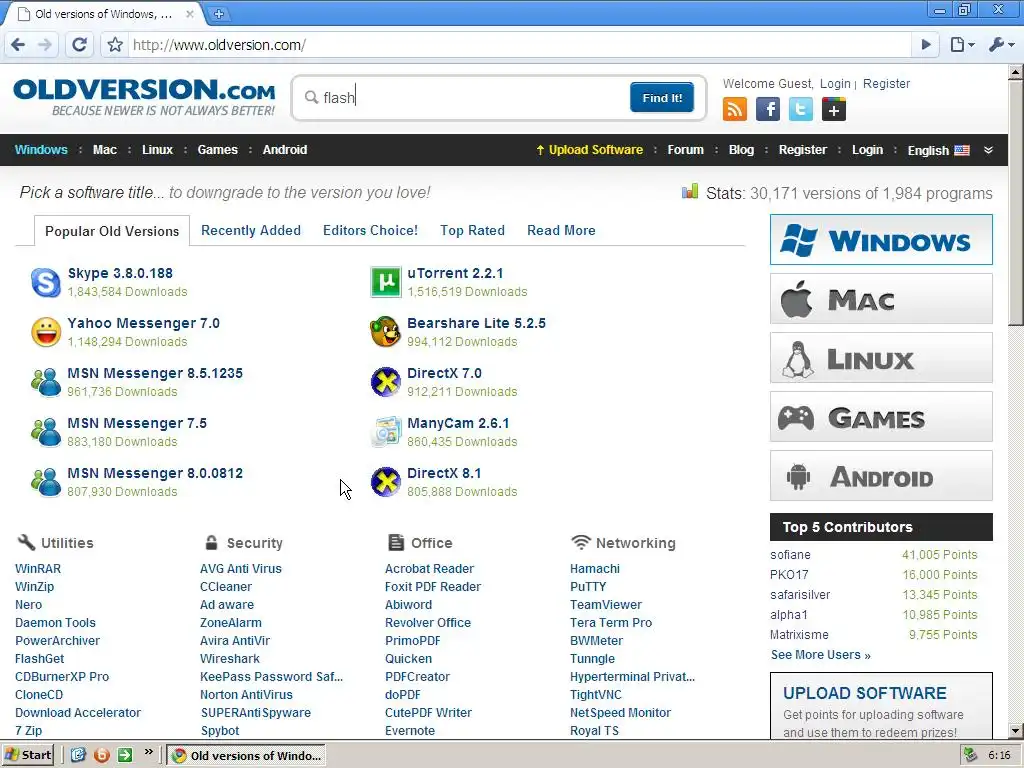
Task: Open the Windows Start button
Action: pos(28,755)
